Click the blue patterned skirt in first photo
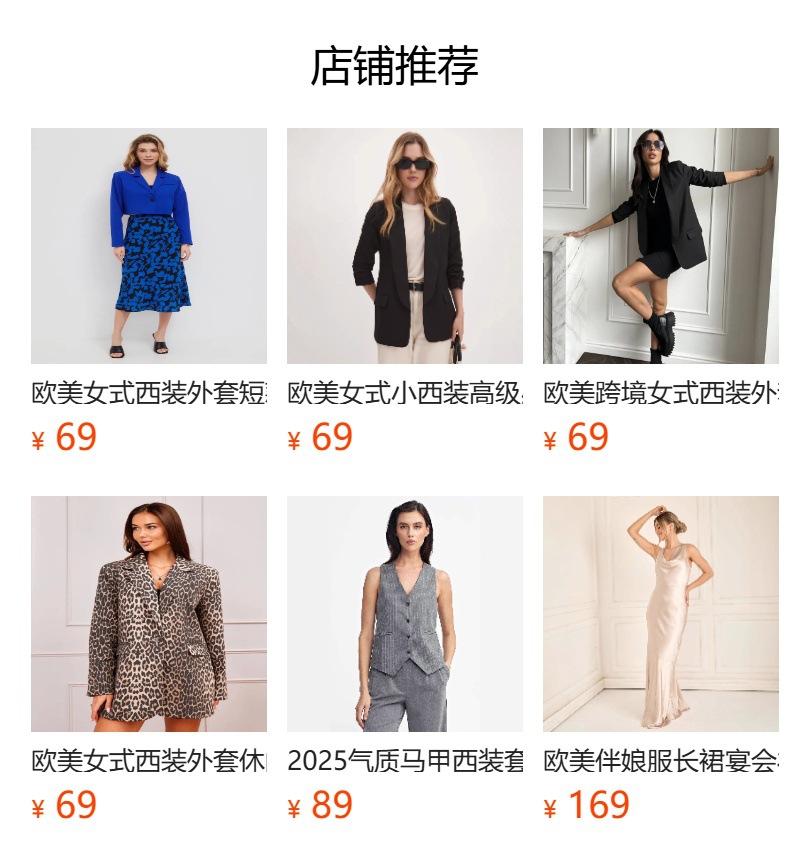Image resolution: width=790 pixels, height=864 pixels. (x=153, y=264)
